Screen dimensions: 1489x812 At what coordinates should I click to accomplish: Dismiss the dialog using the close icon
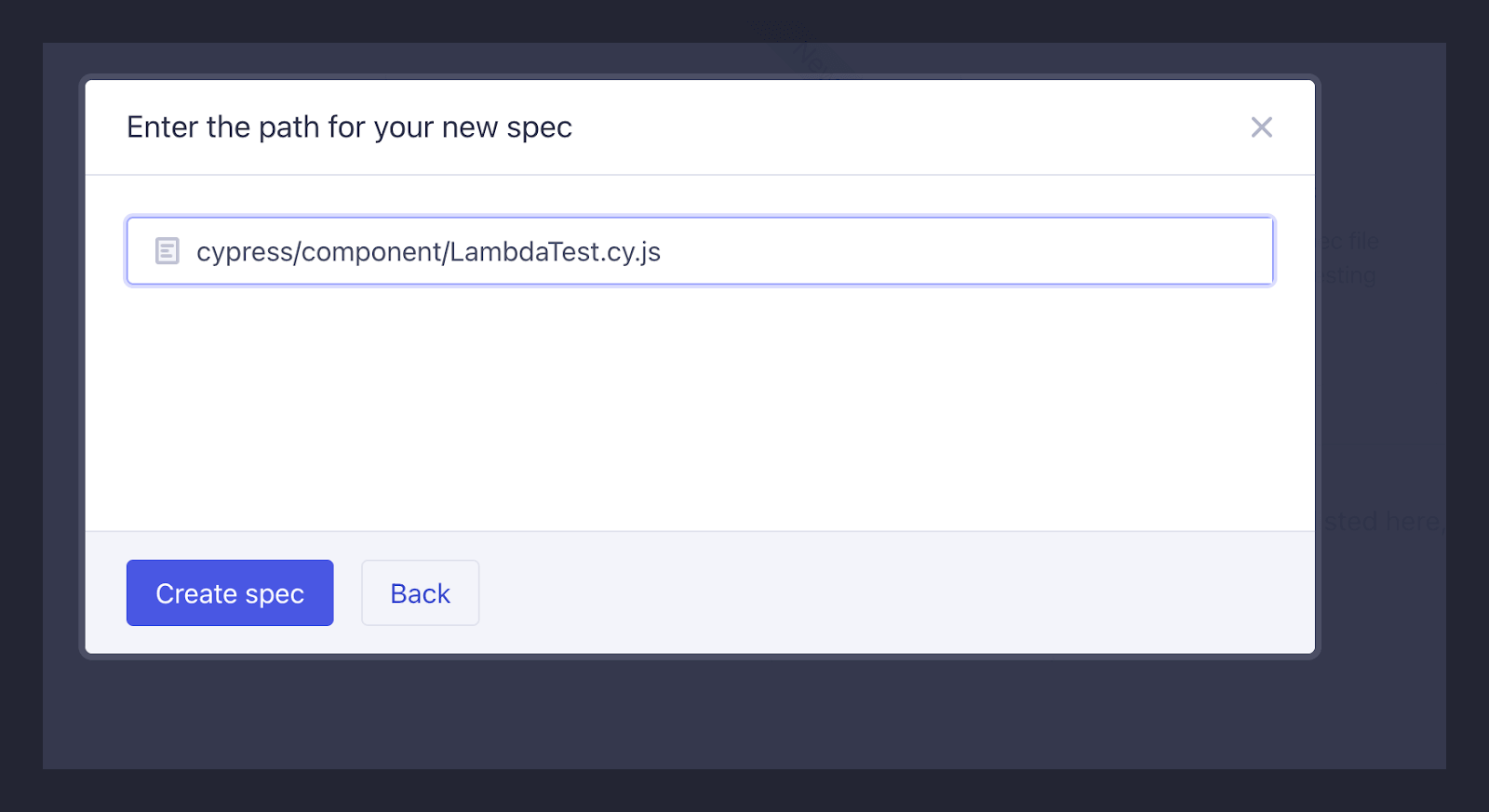click(x=1262, y=127)
